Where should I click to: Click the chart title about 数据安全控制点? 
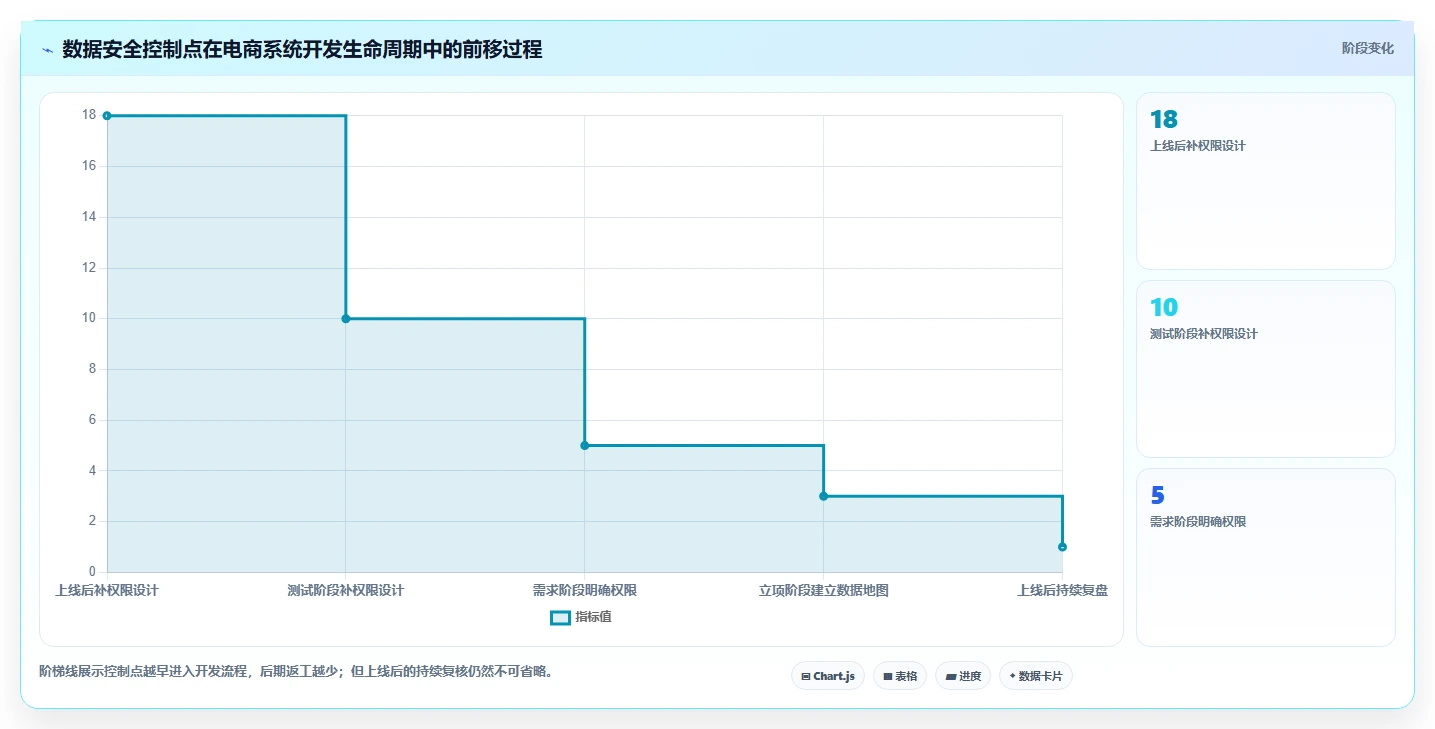[x=302, y=49]
